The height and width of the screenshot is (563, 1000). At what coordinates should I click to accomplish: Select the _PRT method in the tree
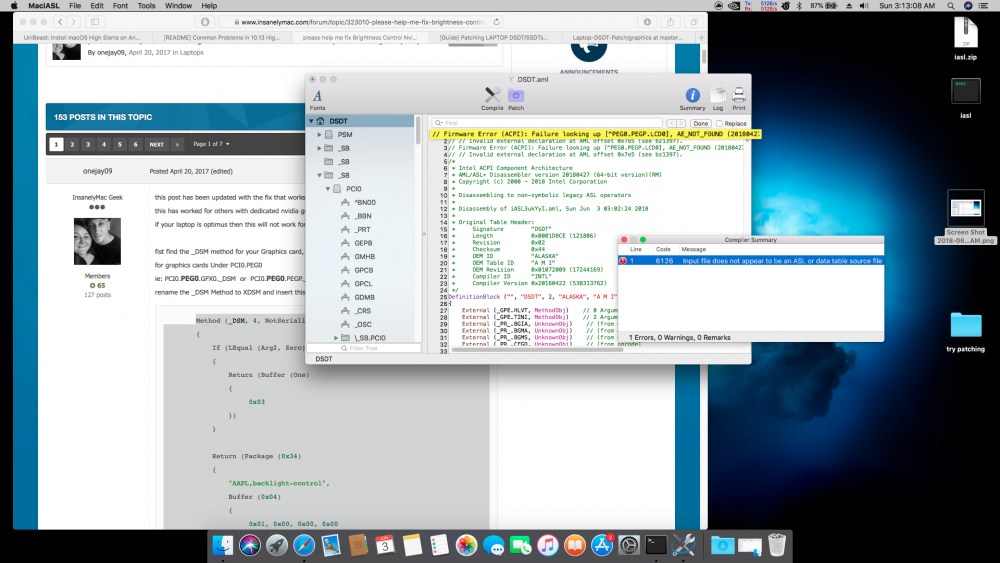364,230
